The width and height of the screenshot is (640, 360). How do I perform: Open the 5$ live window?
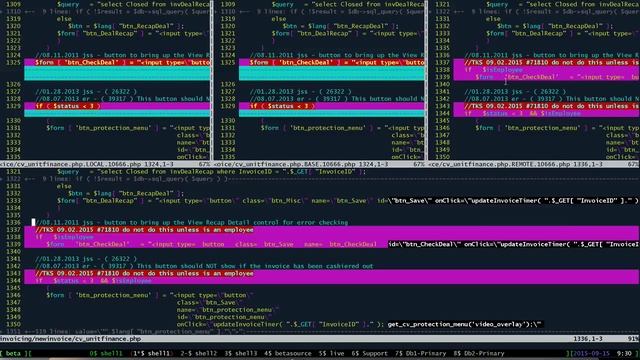(331, 353)
